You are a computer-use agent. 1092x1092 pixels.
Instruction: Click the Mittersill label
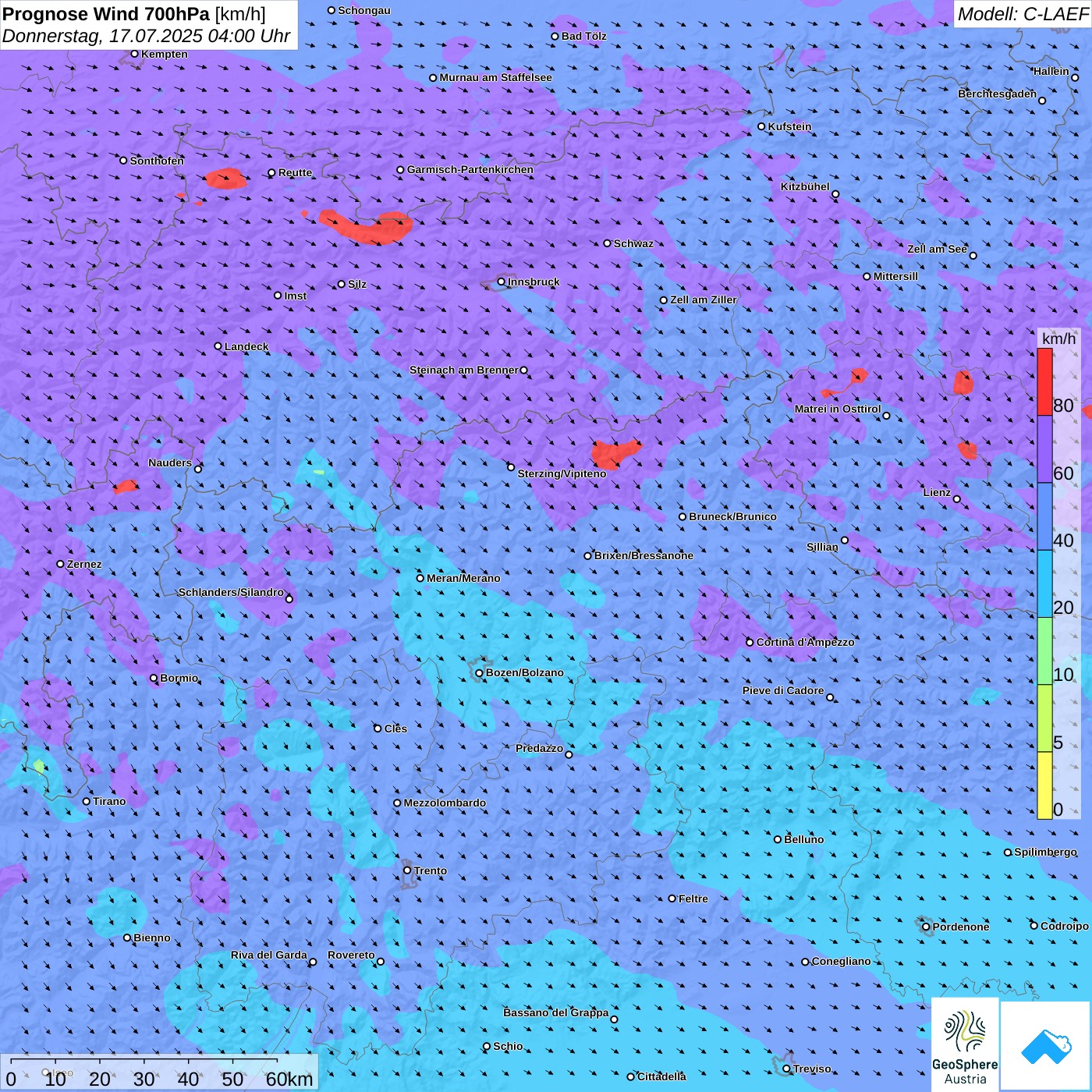point(895,276)
